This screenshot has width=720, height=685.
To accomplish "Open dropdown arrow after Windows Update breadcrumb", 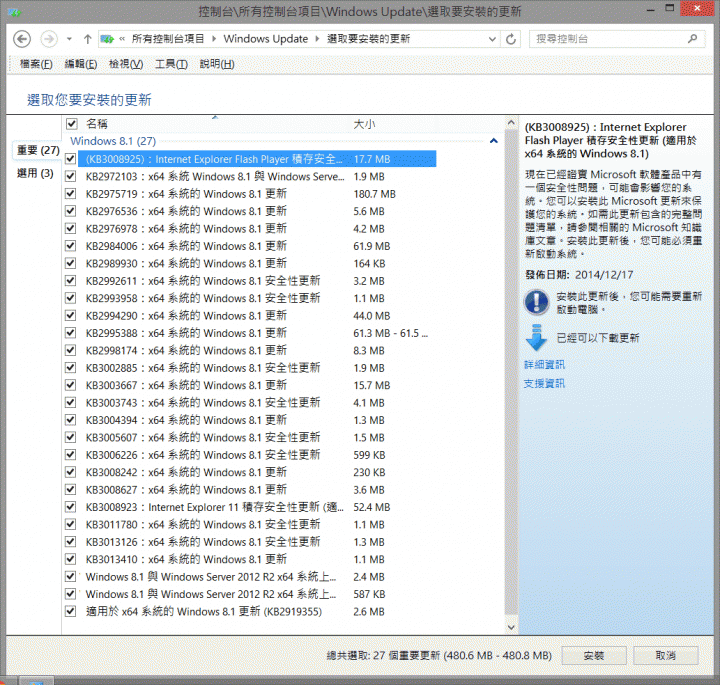I will (x=317, y=39).
